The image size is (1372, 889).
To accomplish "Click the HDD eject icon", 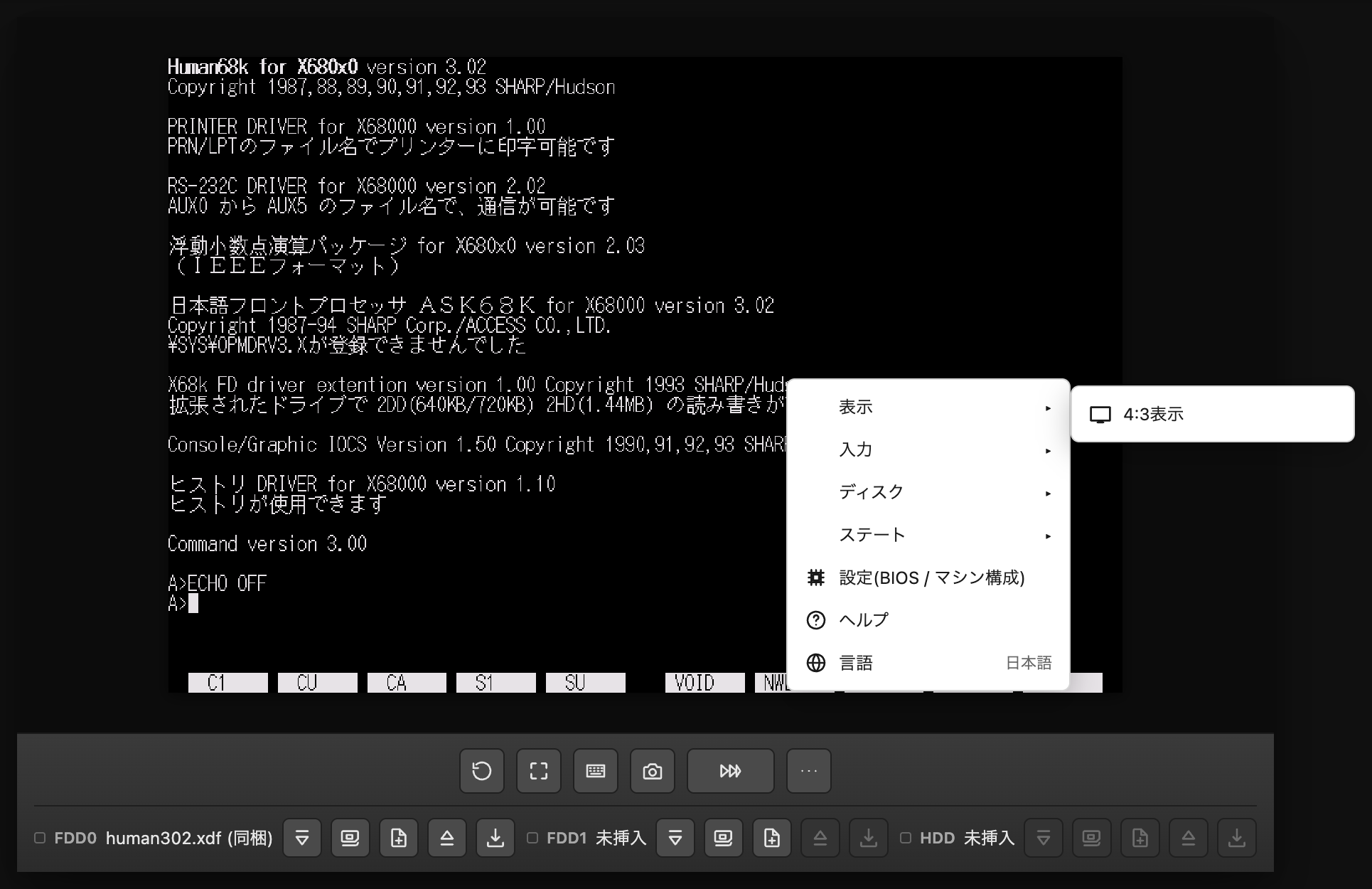I will point(1189,838).
